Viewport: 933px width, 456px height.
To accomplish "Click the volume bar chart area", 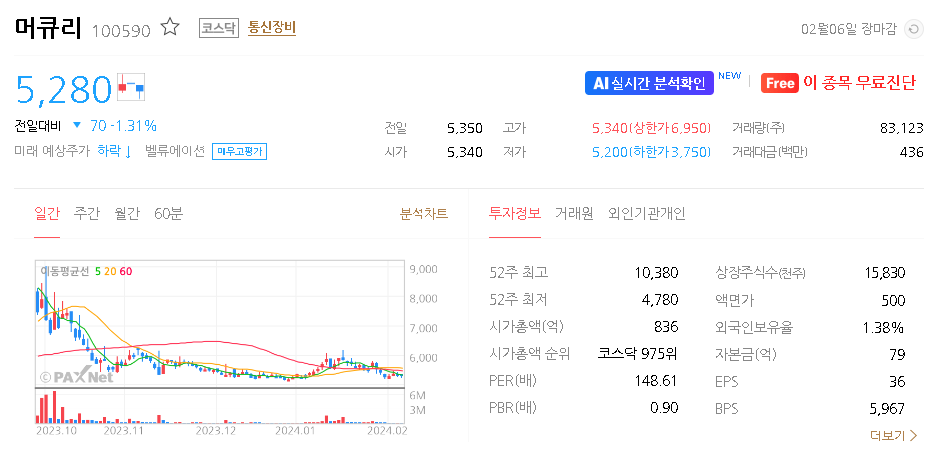I will pyautogui.click(x=220, y=407).
